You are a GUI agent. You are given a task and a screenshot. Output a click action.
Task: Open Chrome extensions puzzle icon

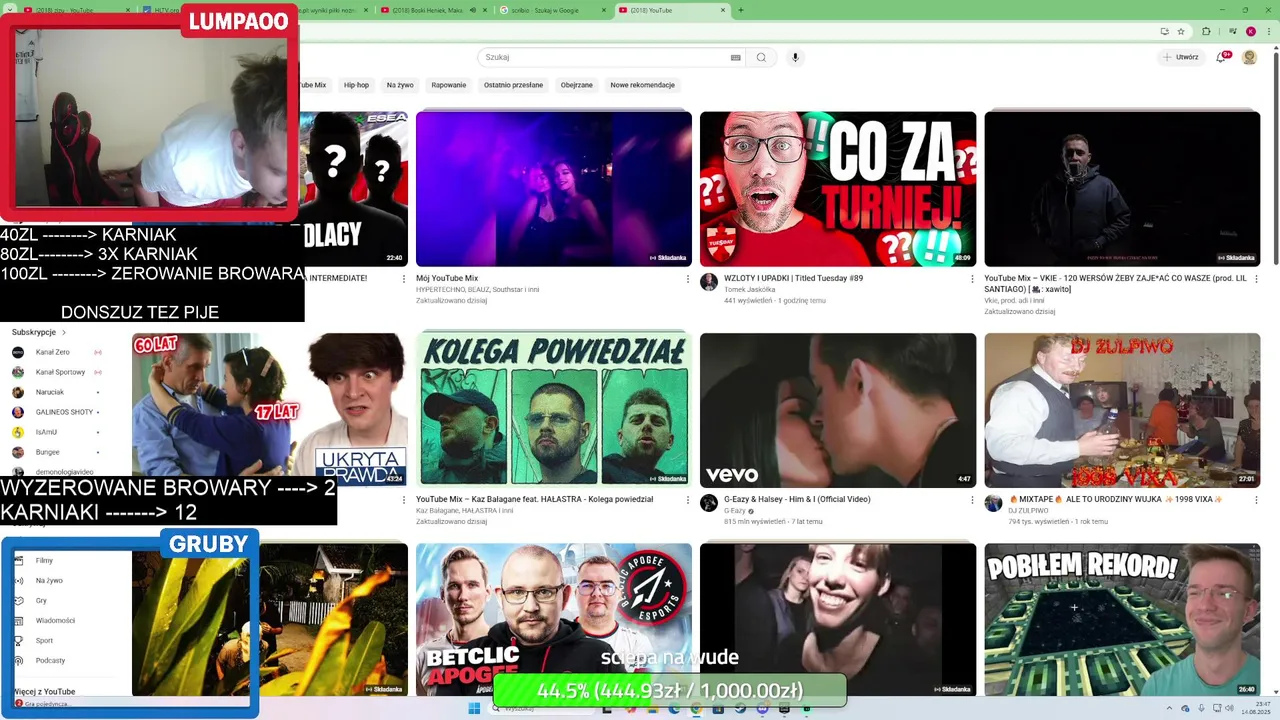[x=1206, y=31]
